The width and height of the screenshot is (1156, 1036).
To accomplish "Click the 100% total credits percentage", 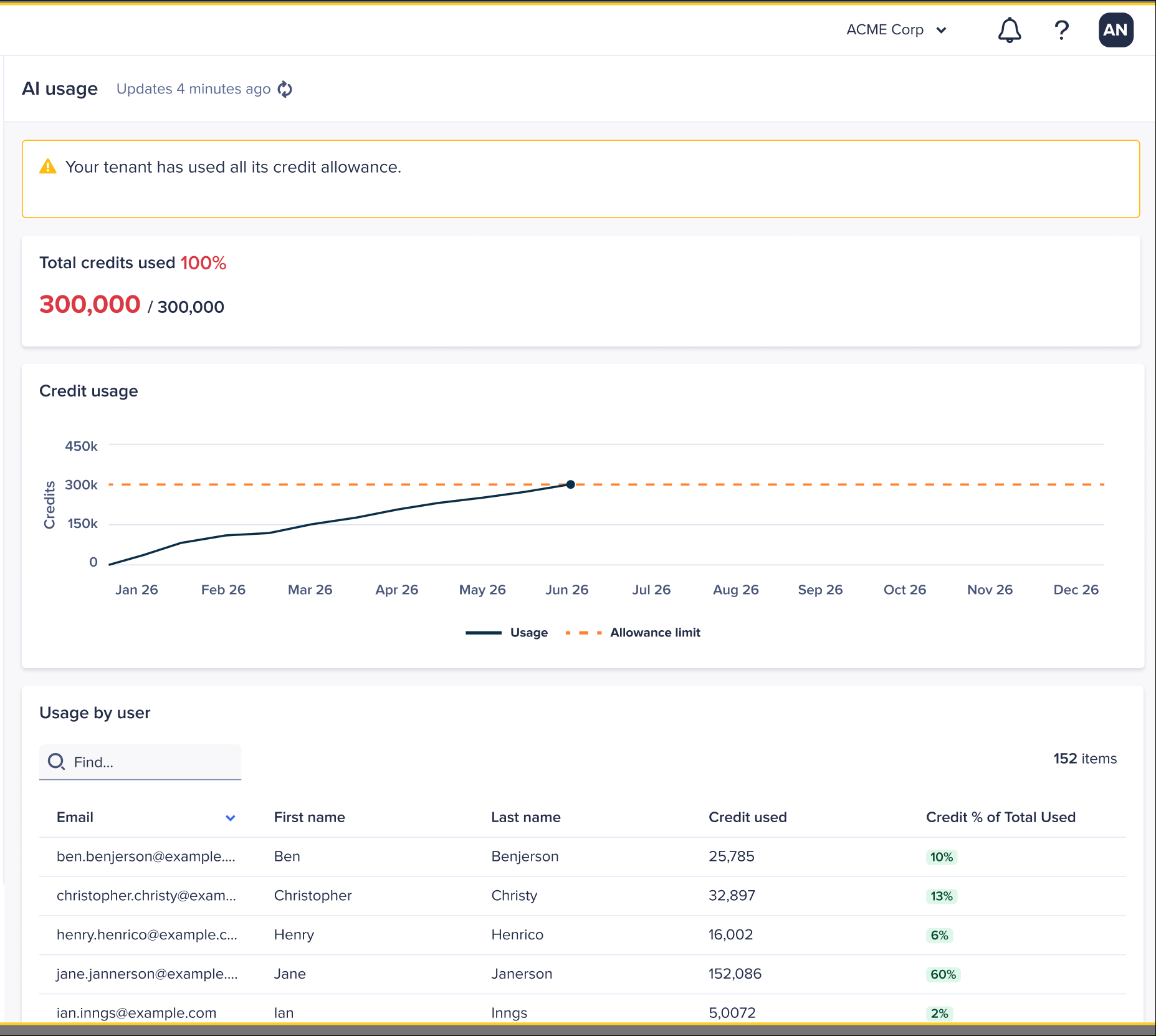I will [203, 263].
